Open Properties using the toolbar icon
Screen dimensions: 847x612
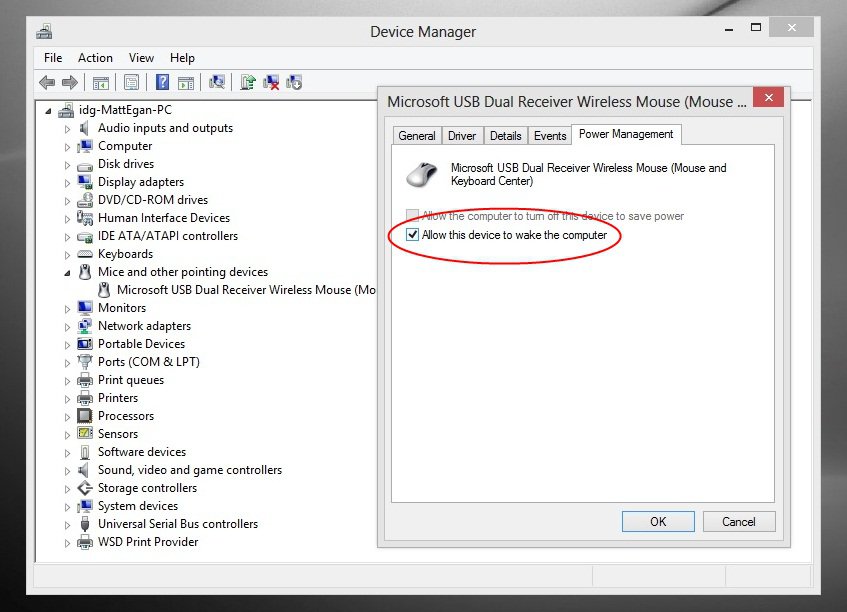[x=131, y=83]
